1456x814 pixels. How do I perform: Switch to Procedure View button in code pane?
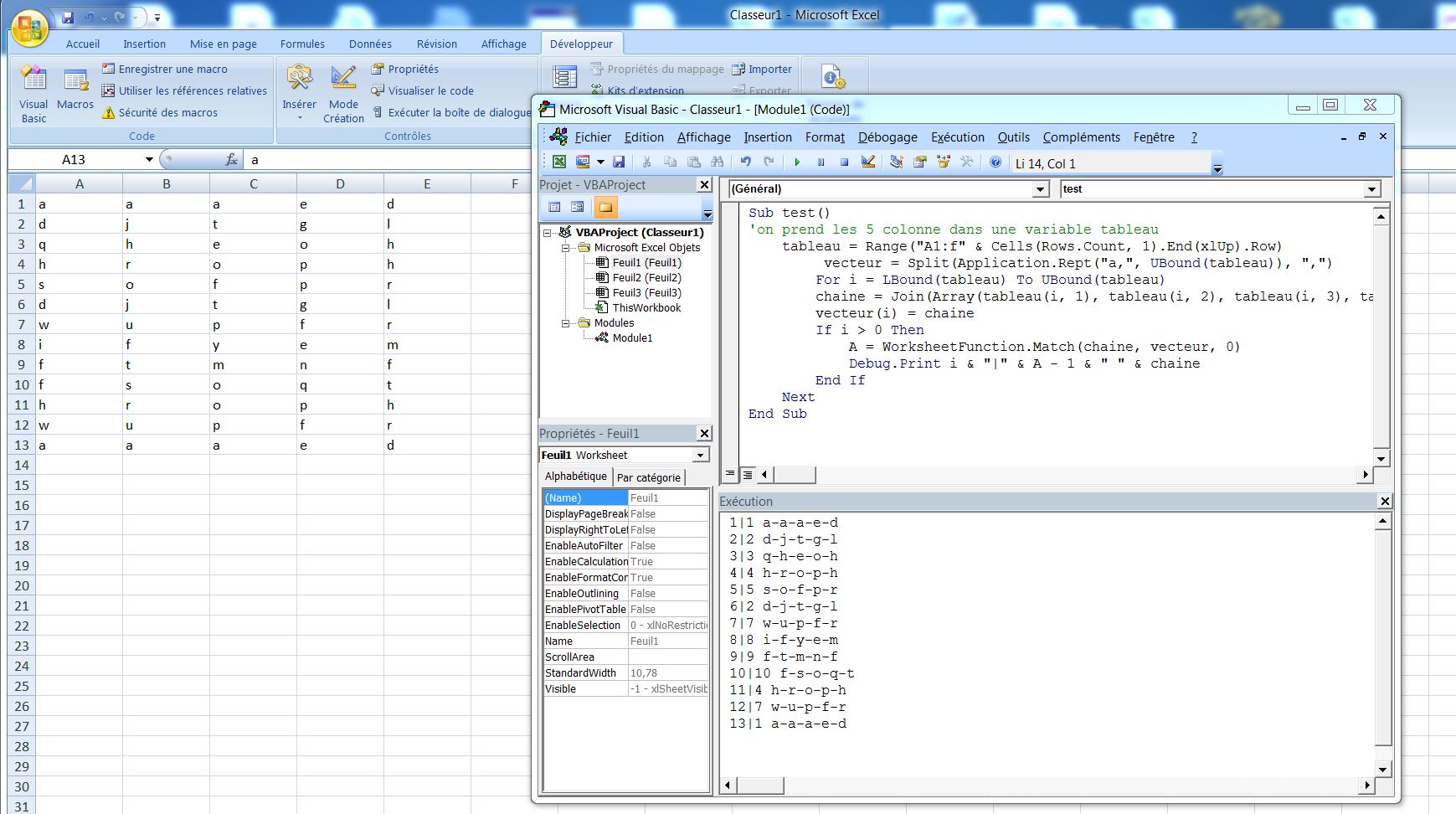pos(730,475)
